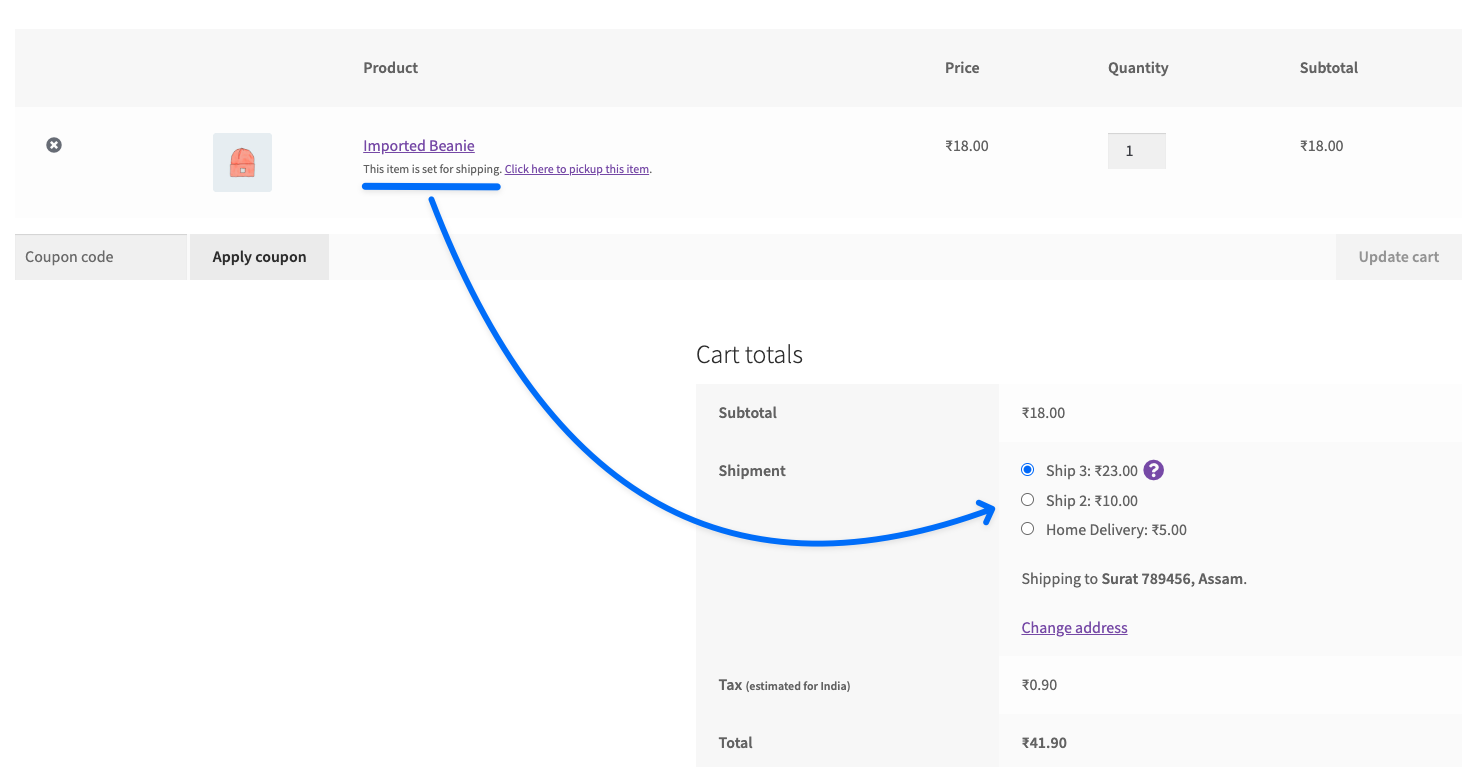Click the ₹41.90 total amount
The height and width of the screenshot is (767, 1479).
tap(1044, 743)
